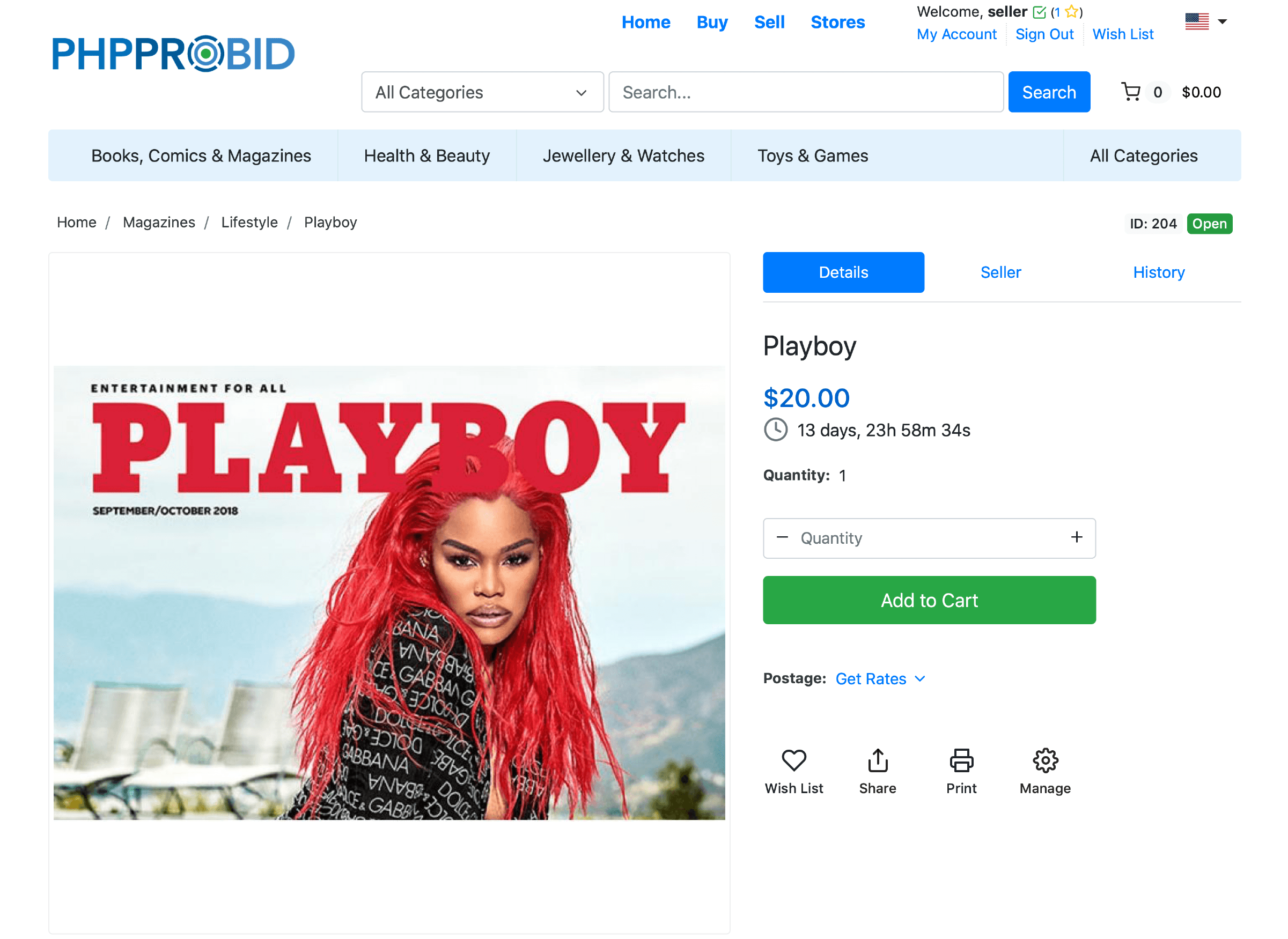Decrease quantity with the minus button
This screenshot has height=939, width=1288.
pos(782,537)
